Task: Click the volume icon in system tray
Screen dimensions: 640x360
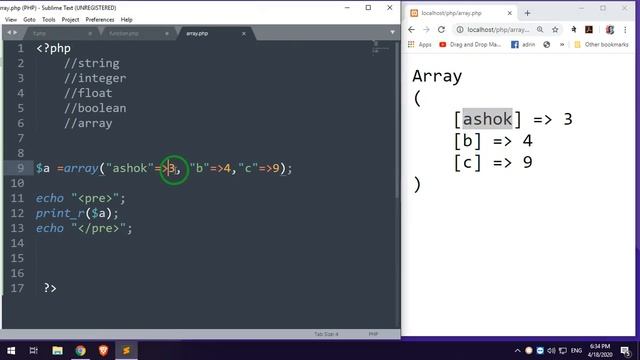Action: [x=551, y=351]
